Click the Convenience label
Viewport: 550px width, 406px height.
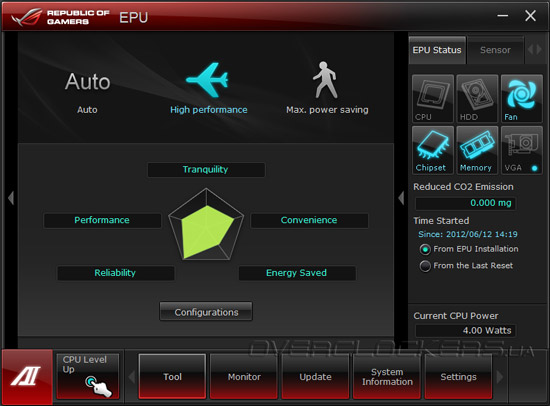pyautogui.click(x=309, y=220)
